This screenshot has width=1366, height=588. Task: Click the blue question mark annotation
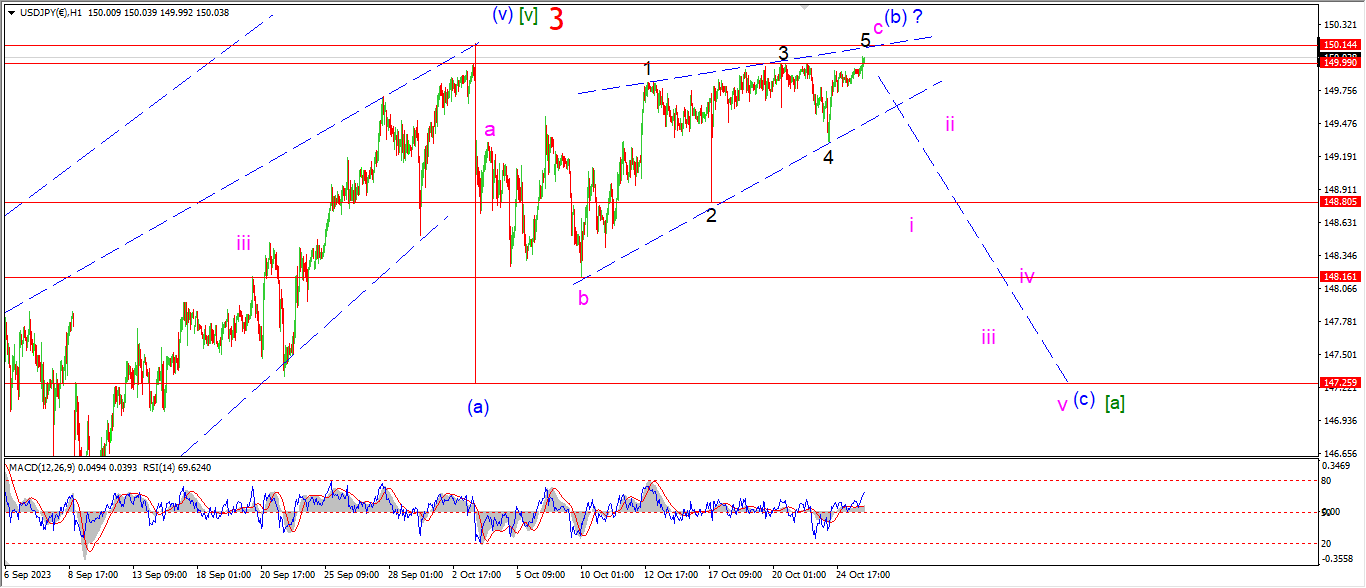pos(917,16)
